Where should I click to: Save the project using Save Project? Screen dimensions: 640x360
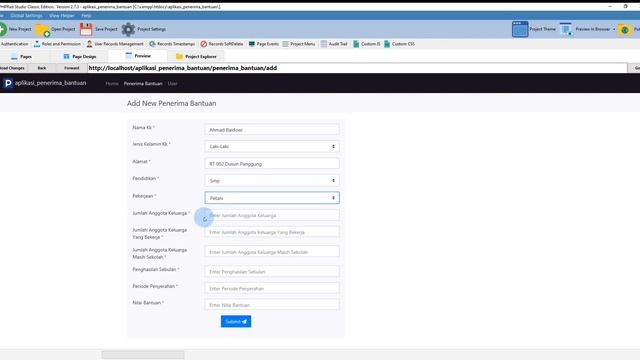pyautogui.click(x=99, y=29)
